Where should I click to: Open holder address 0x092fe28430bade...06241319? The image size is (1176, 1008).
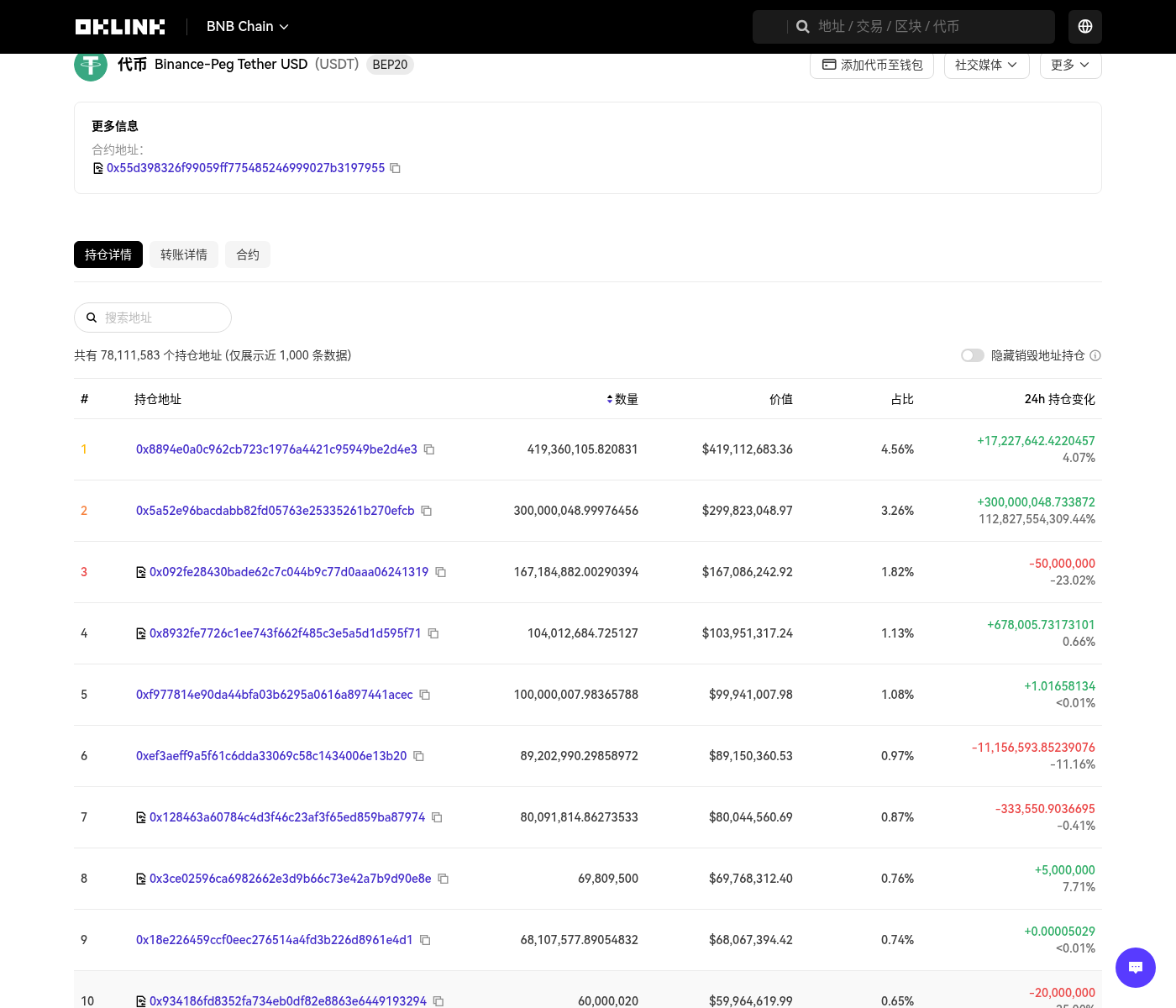click(x=289, y=572)
